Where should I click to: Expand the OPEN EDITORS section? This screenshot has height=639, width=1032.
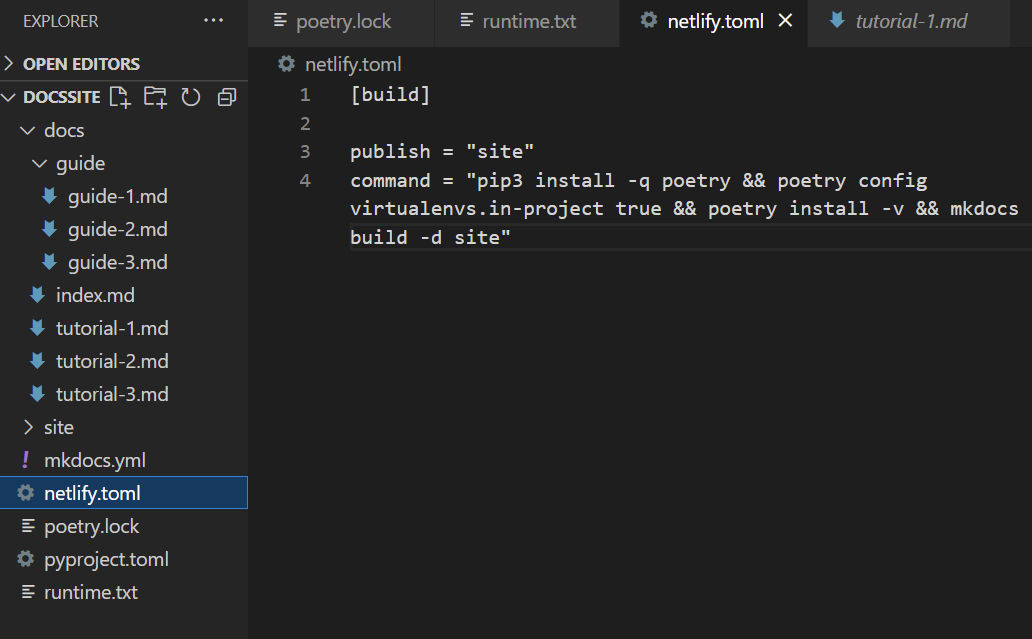point(9,63)
